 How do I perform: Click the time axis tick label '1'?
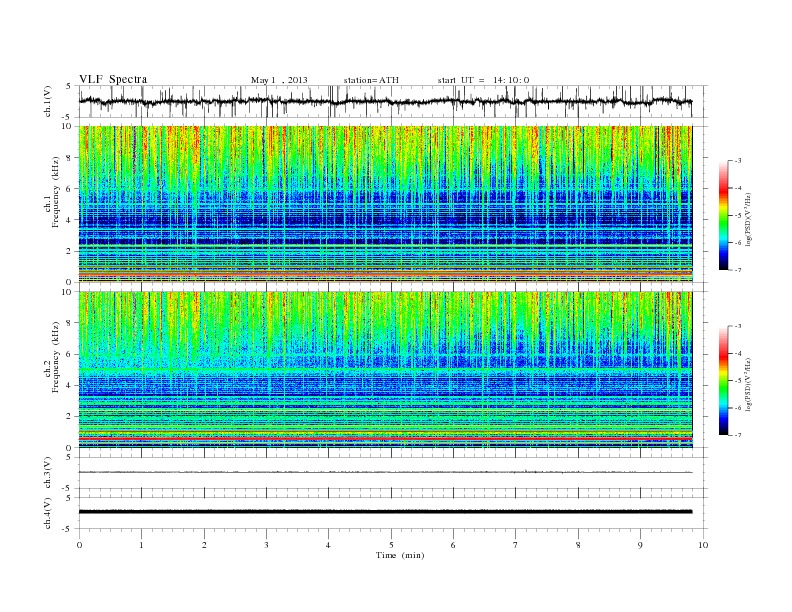pyautogui.click(x=141, y=545)
